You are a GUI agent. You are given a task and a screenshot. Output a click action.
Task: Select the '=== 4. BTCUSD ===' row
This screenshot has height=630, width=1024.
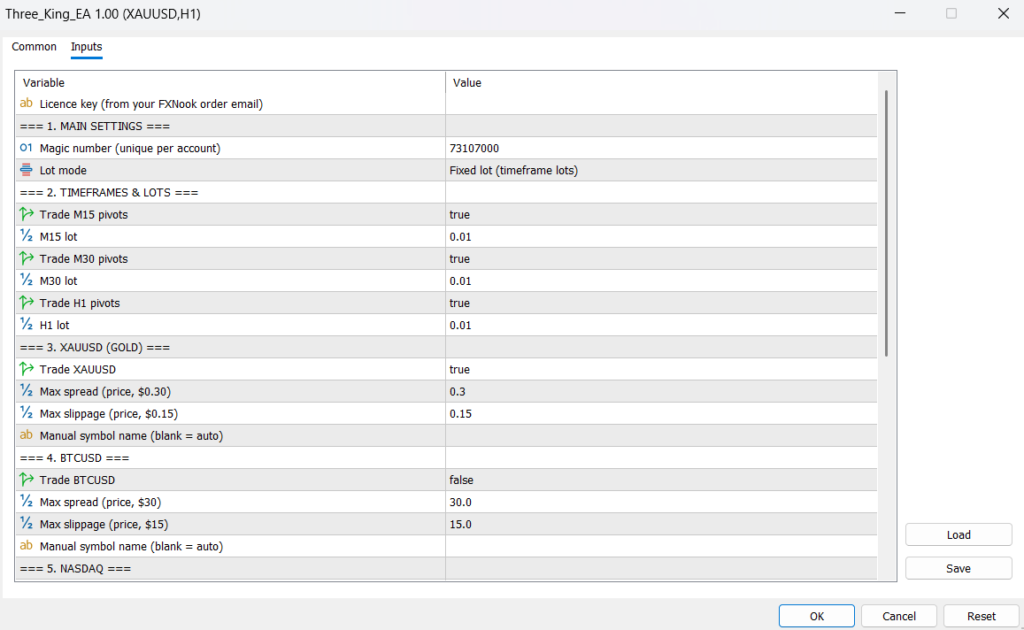tap(446, 458)
